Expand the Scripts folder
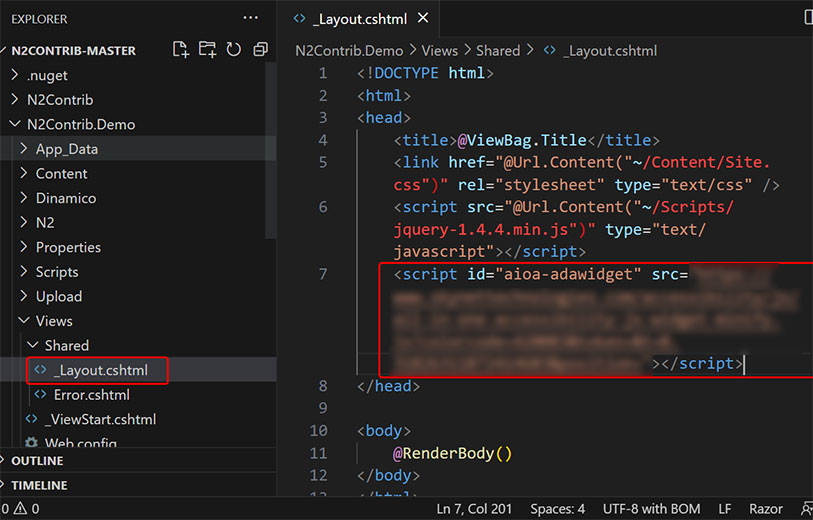 coord(24,271)
